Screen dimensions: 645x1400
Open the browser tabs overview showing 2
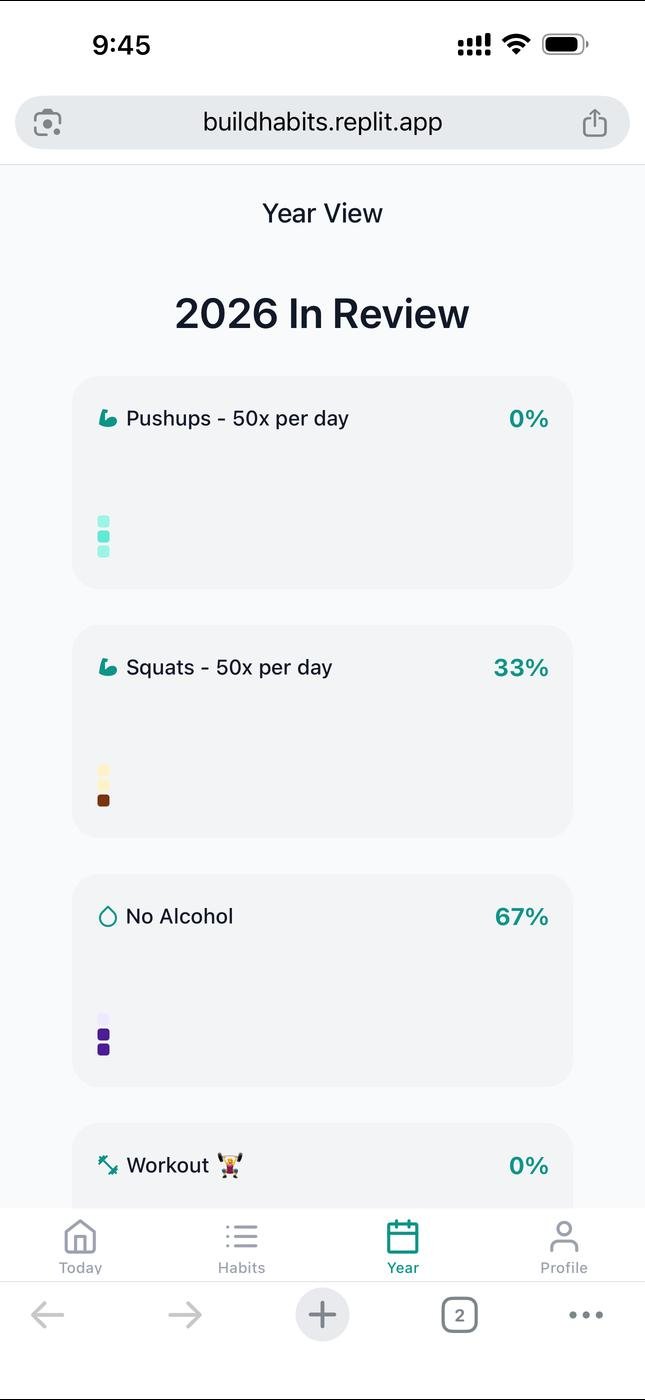(459, 1315)
